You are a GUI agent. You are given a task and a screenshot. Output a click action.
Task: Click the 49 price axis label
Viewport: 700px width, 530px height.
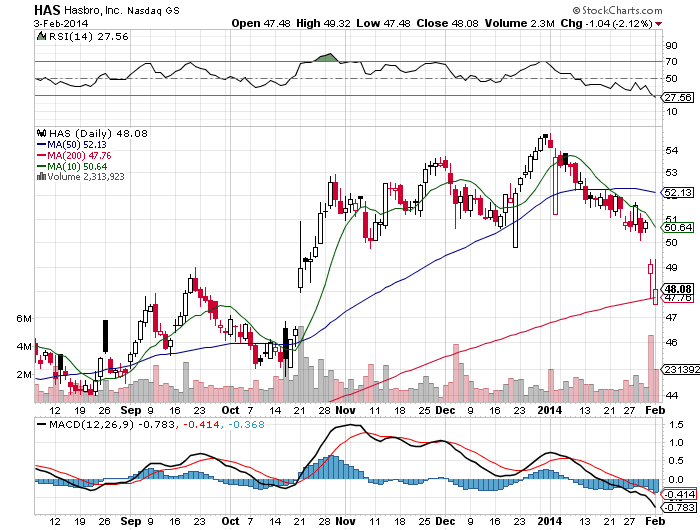coord(671,267)
